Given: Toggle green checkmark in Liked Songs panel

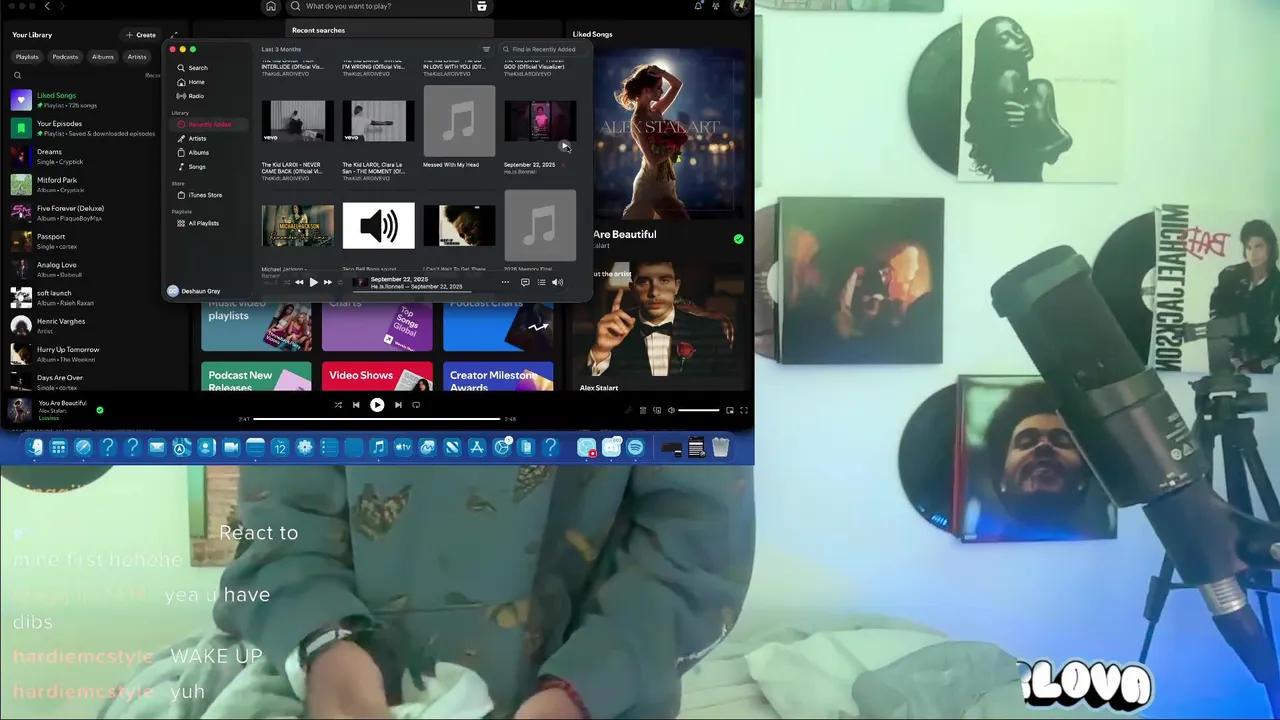Looking at the screenshot, I should coord(738,239).
